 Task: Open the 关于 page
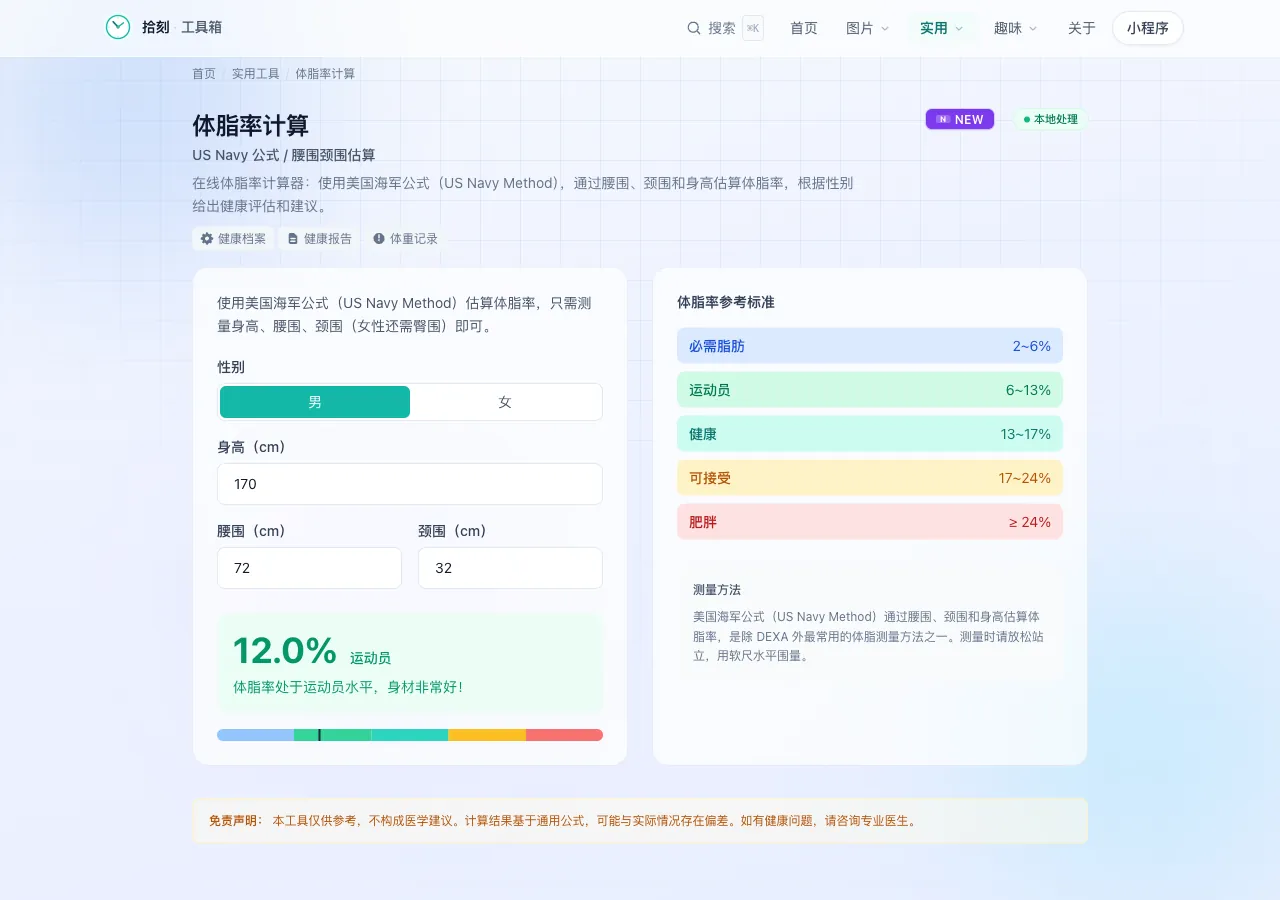(x=1082, y=28)
